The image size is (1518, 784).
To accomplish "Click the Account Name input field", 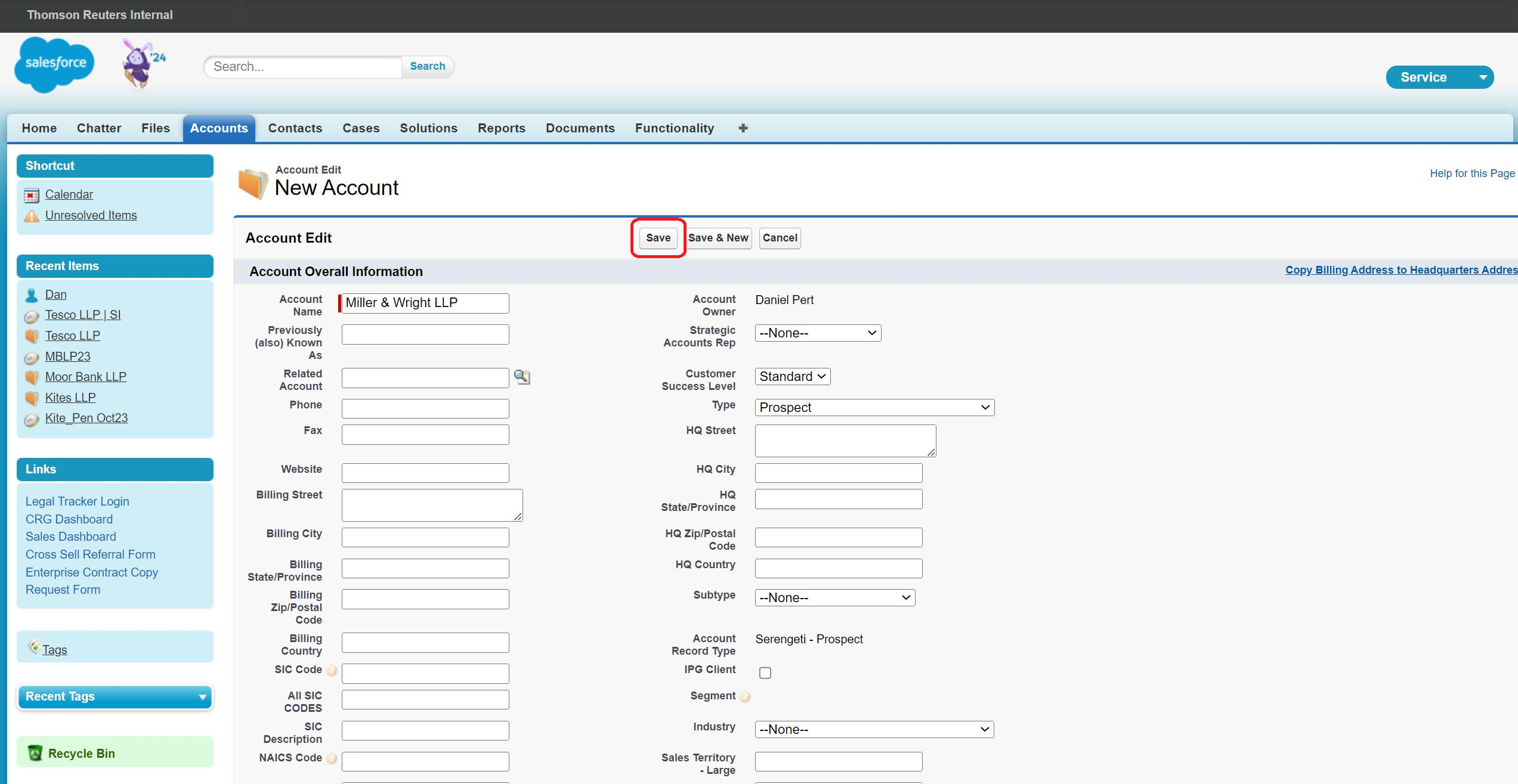I will (x=425, y=303).
